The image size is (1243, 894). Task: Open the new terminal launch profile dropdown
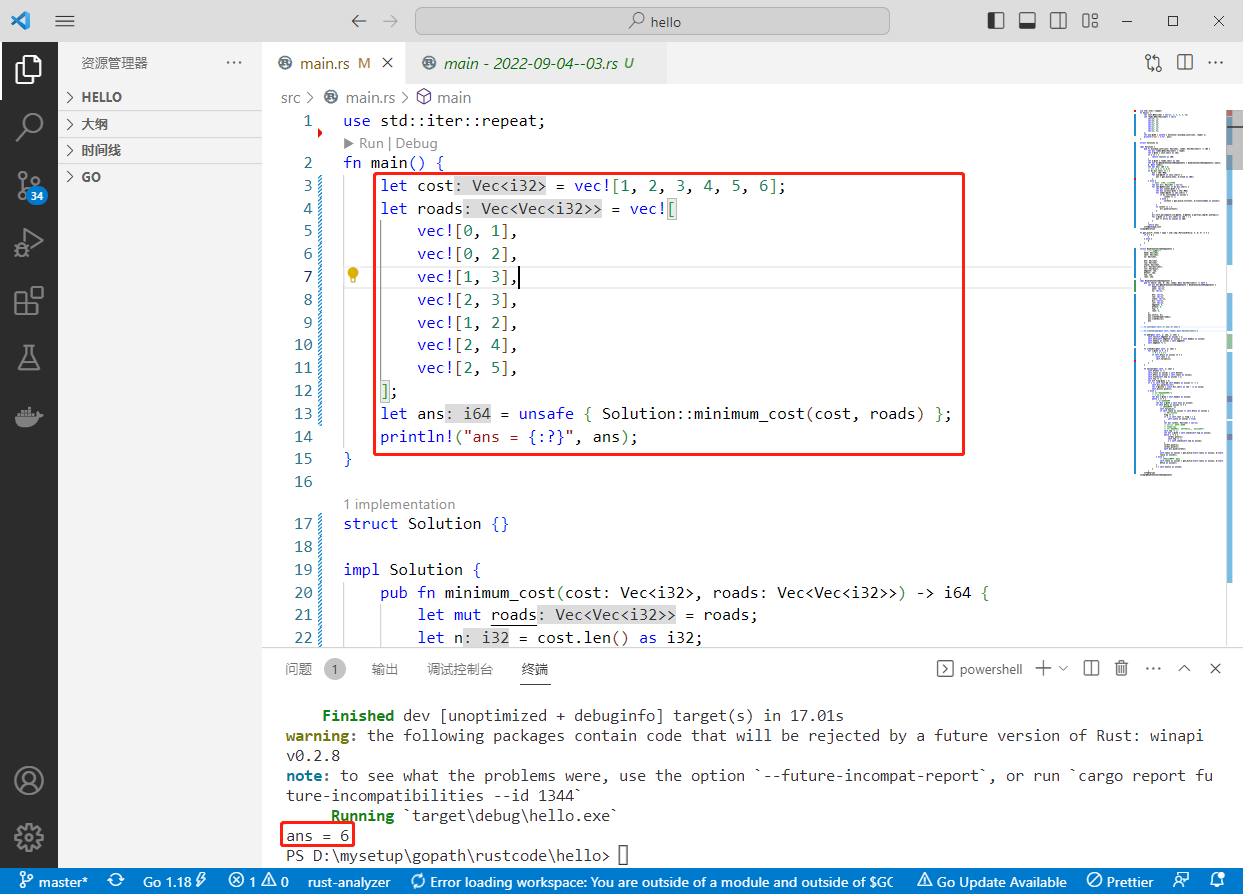[x=1063, y=668]
